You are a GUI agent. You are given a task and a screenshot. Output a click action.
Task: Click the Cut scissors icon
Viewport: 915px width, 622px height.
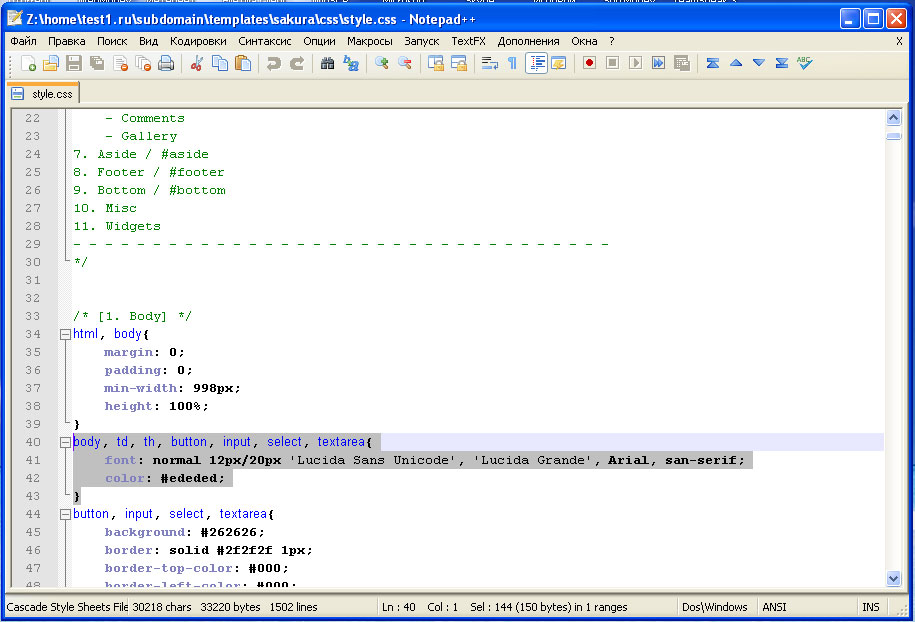pos(197,63)
